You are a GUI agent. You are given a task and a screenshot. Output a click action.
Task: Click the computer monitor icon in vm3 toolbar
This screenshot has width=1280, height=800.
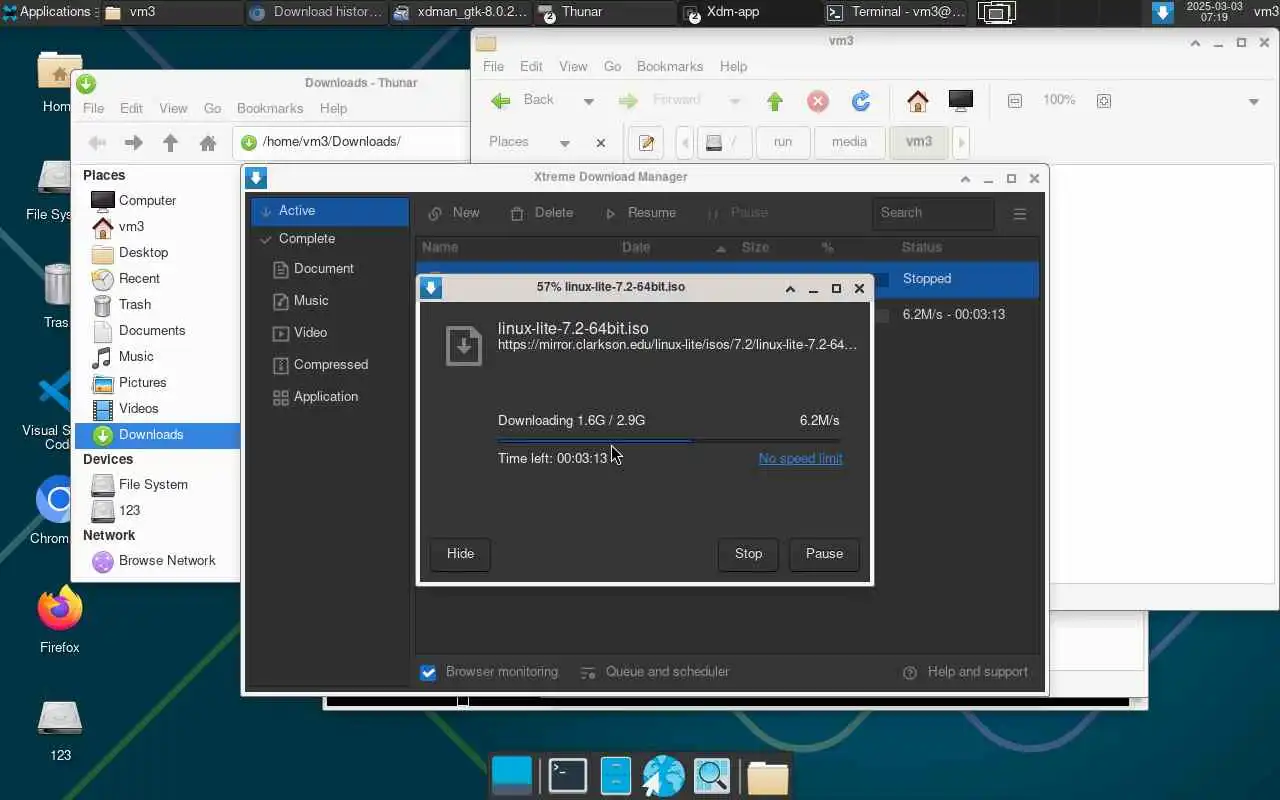point(961,101)
